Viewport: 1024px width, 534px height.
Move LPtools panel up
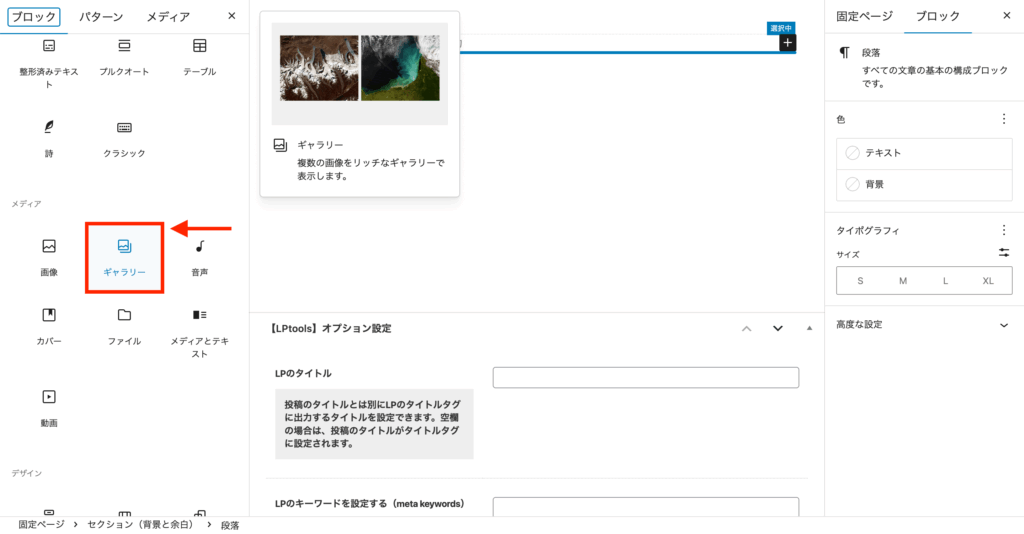(746, 328)
